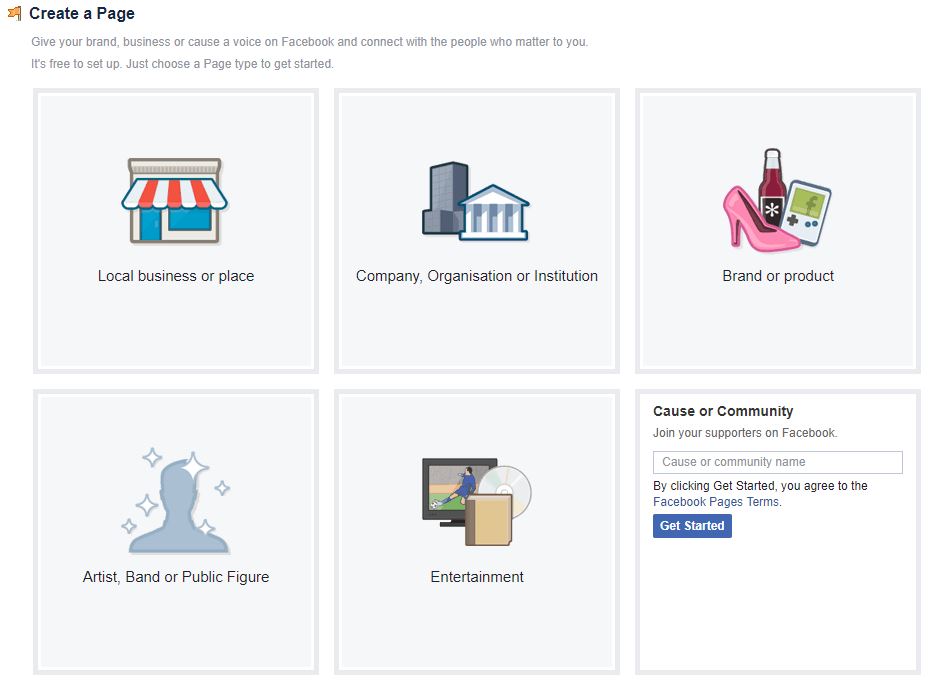Click the 'Give your brand, business or cause' description
The image size is (939, 695).
310,42
